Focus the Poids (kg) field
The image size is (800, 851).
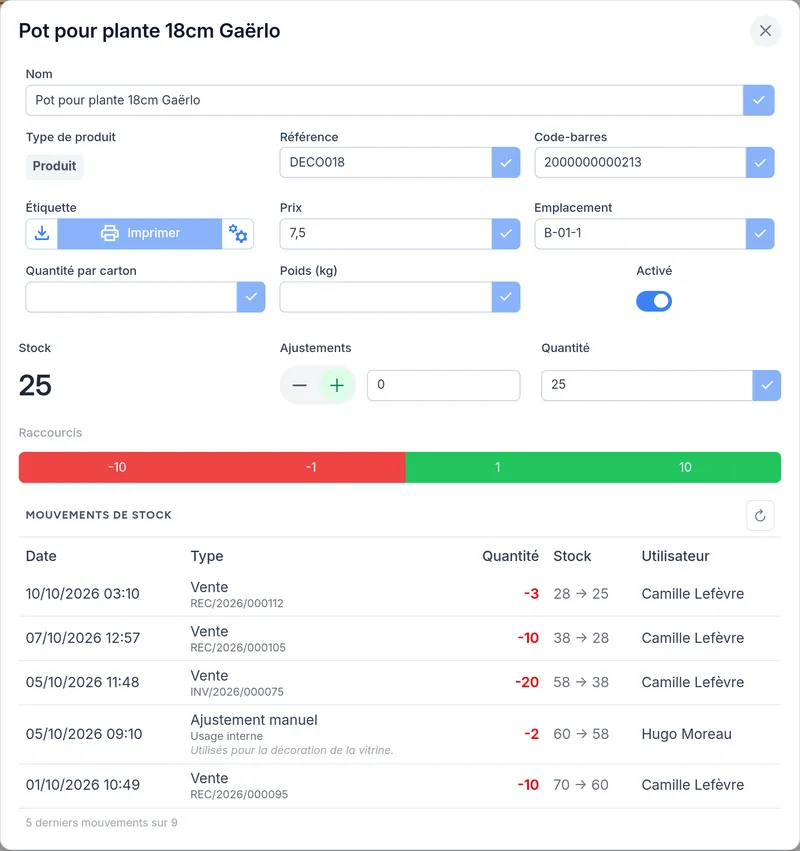[x=386, y=297]
